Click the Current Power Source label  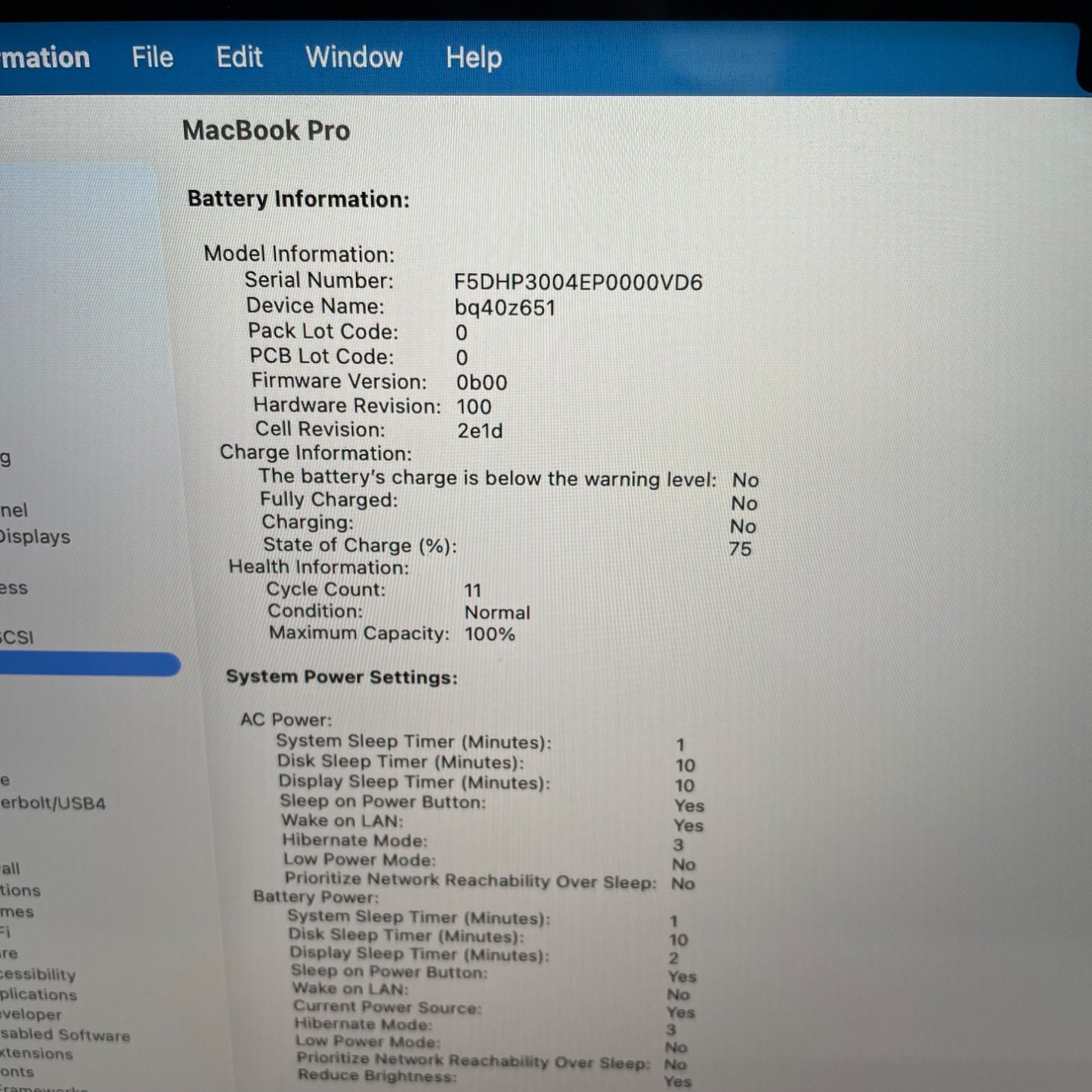pyautogui.click(x=388, y=1007)
